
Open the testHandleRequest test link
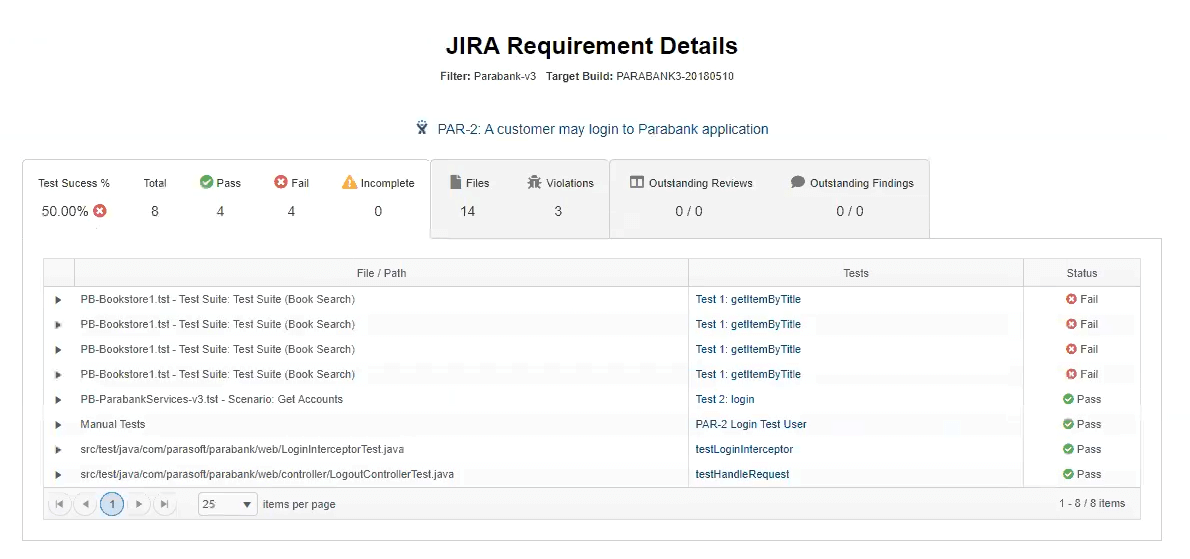pos(742,474)
